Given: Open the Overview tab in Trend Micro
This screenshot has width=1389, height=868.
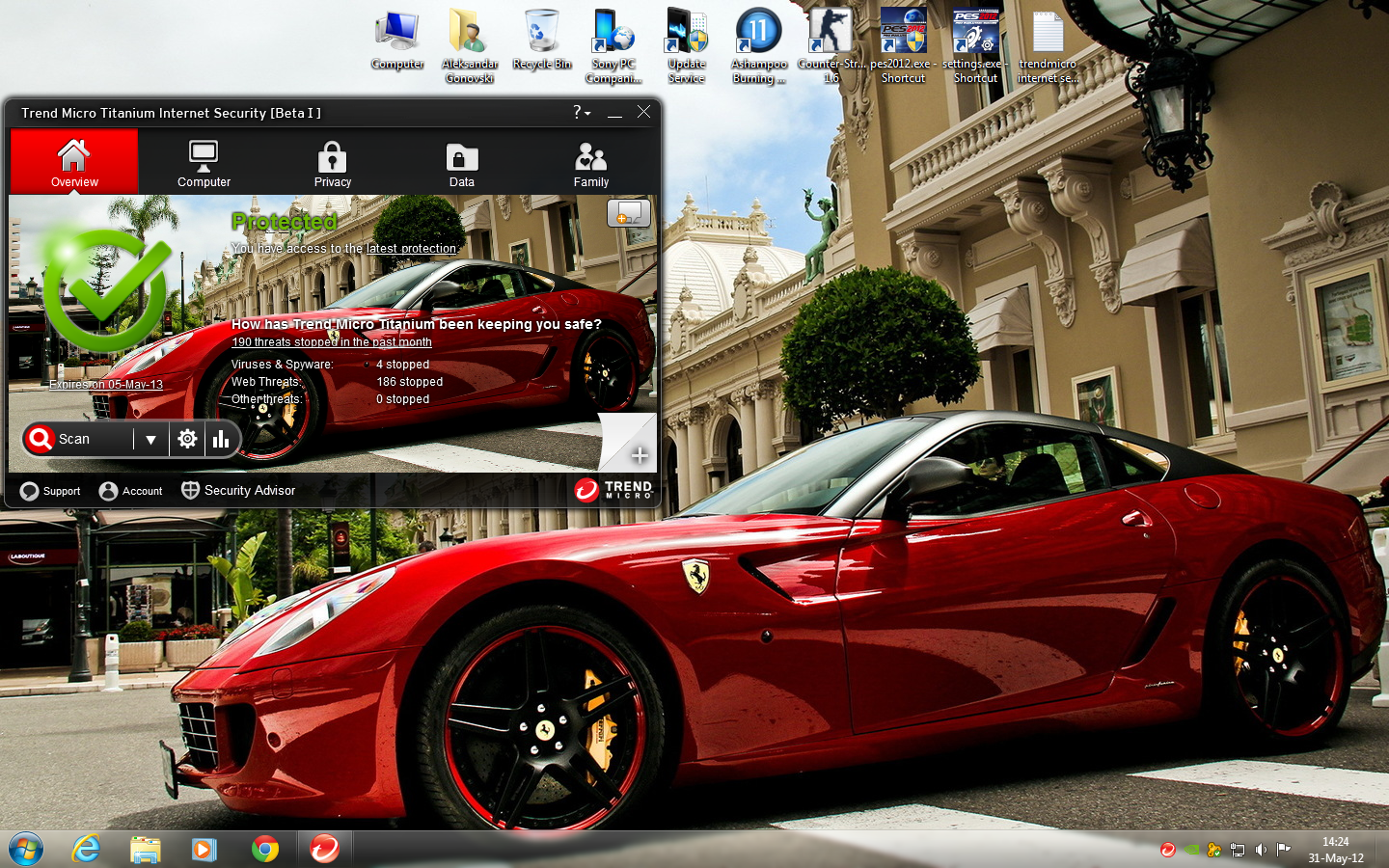Looking at the screenshot, I should pos(74,162).
